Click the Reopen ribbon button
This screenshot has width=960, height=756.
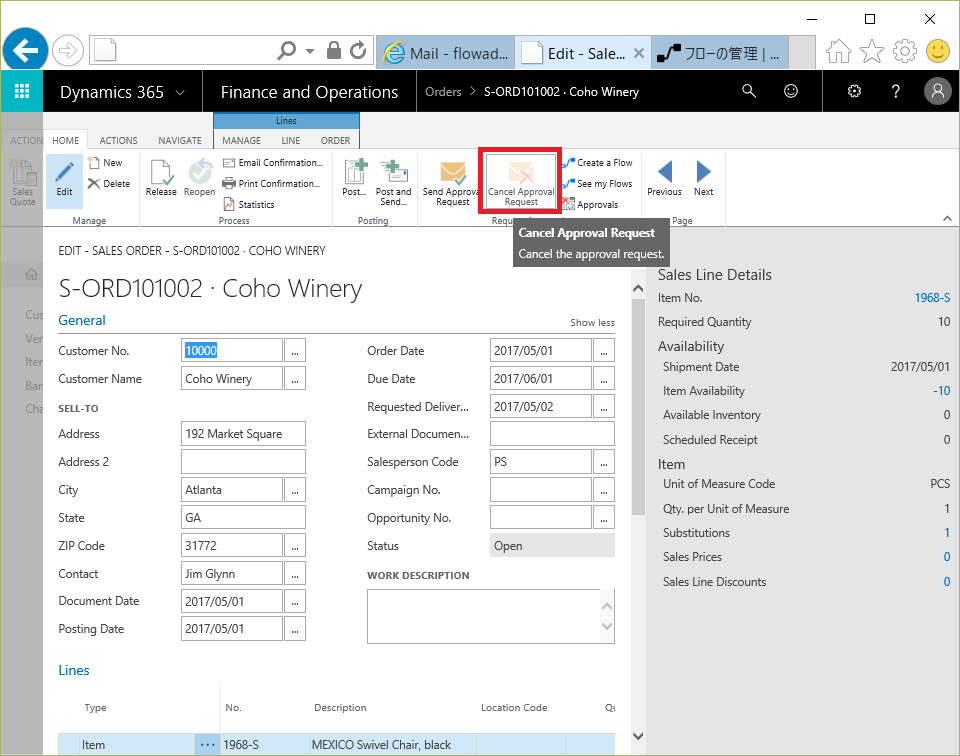pyautogui.click(x=200, y=178)
